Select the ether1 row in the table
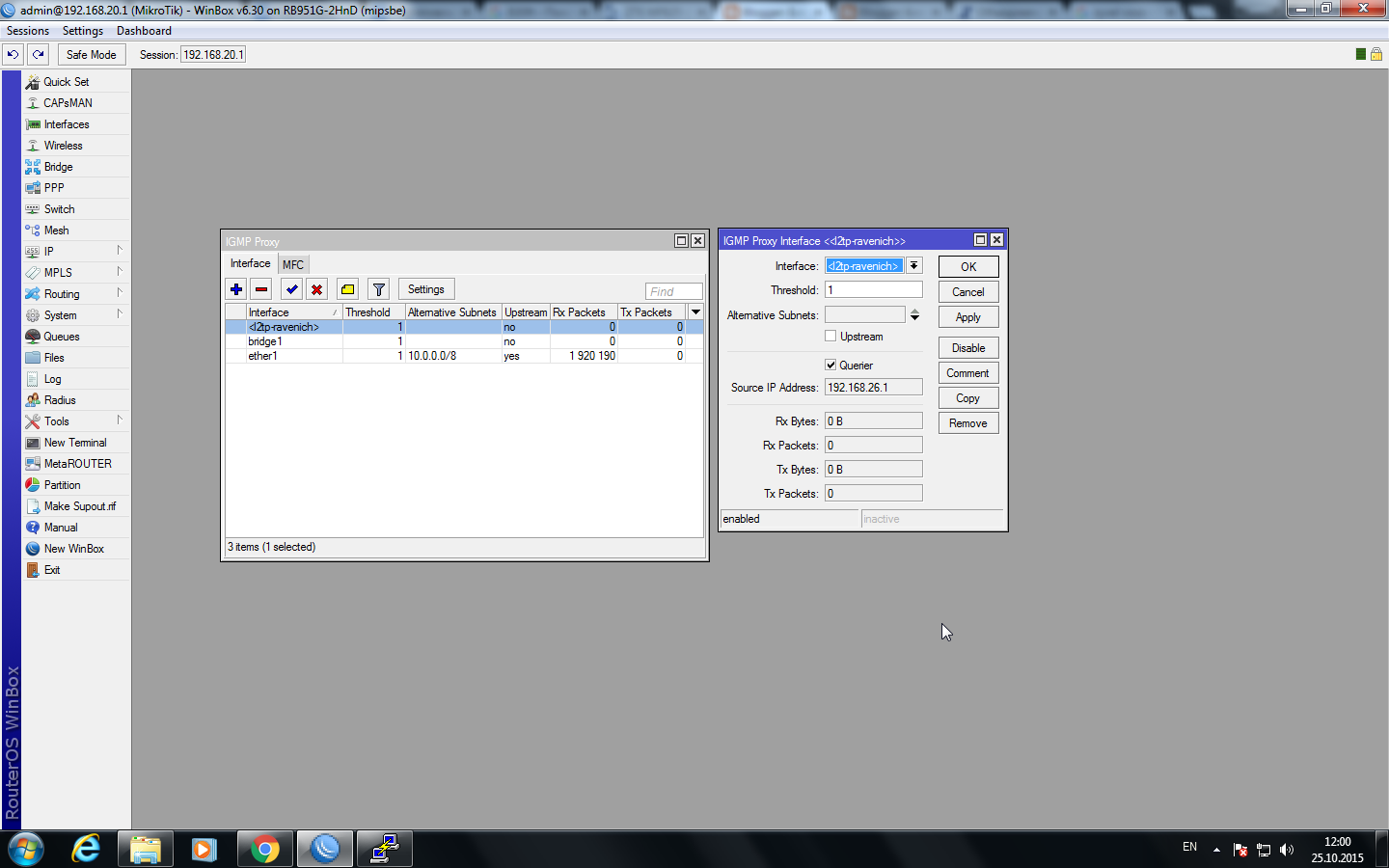The image size is (1389, 868). pos(464,356)
